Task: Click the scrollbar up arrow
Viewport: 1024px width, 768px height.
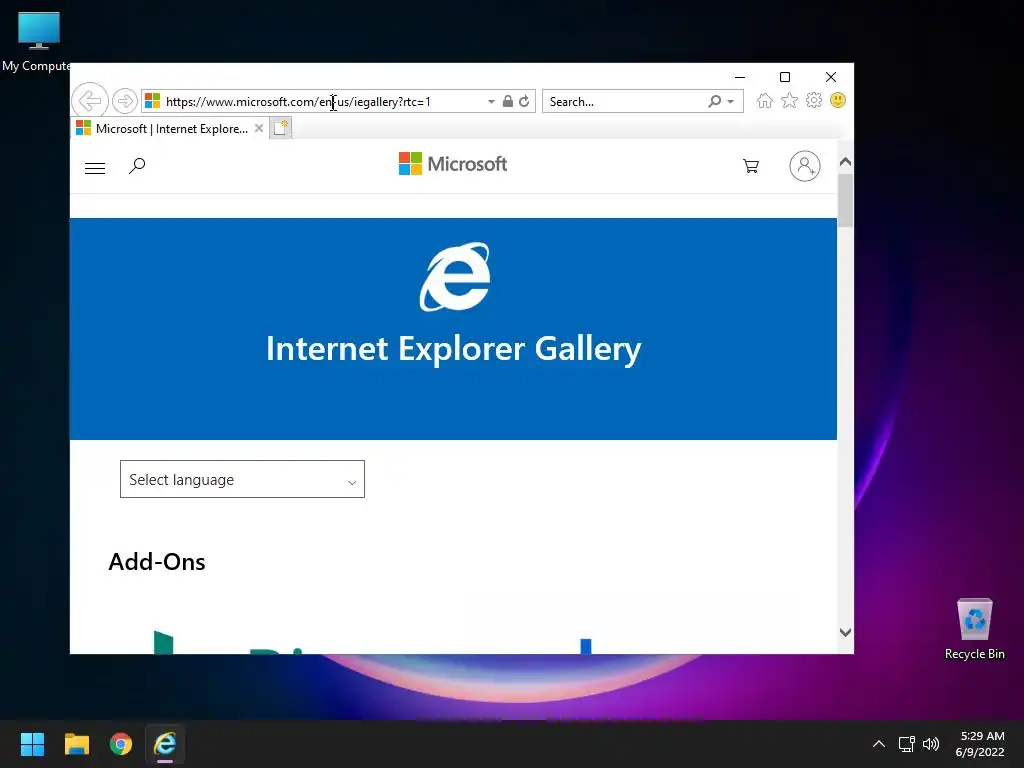Action: tap(845, 161)
